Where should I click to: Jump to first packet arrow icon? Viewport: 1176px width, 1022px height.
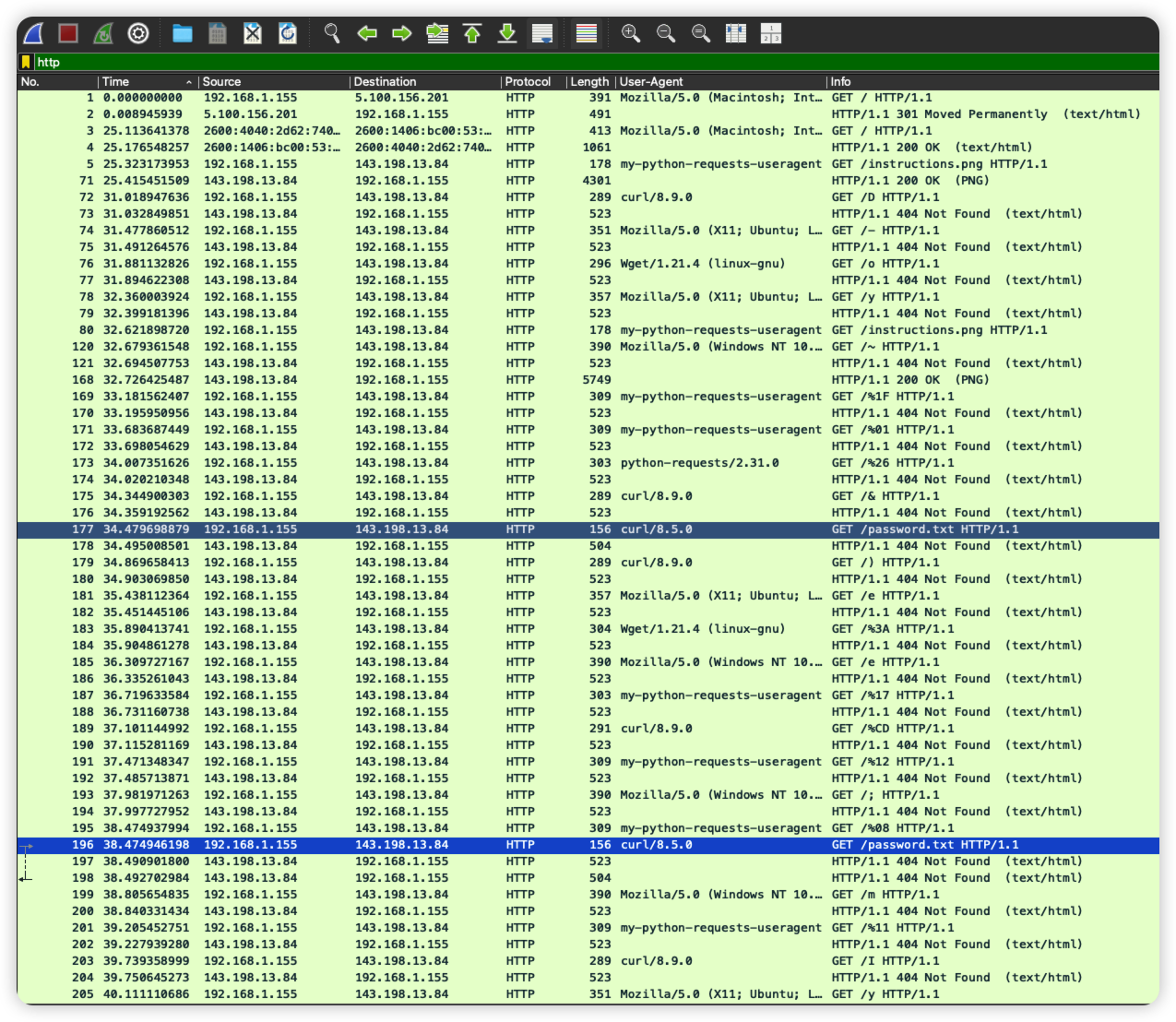coord(472,34)
